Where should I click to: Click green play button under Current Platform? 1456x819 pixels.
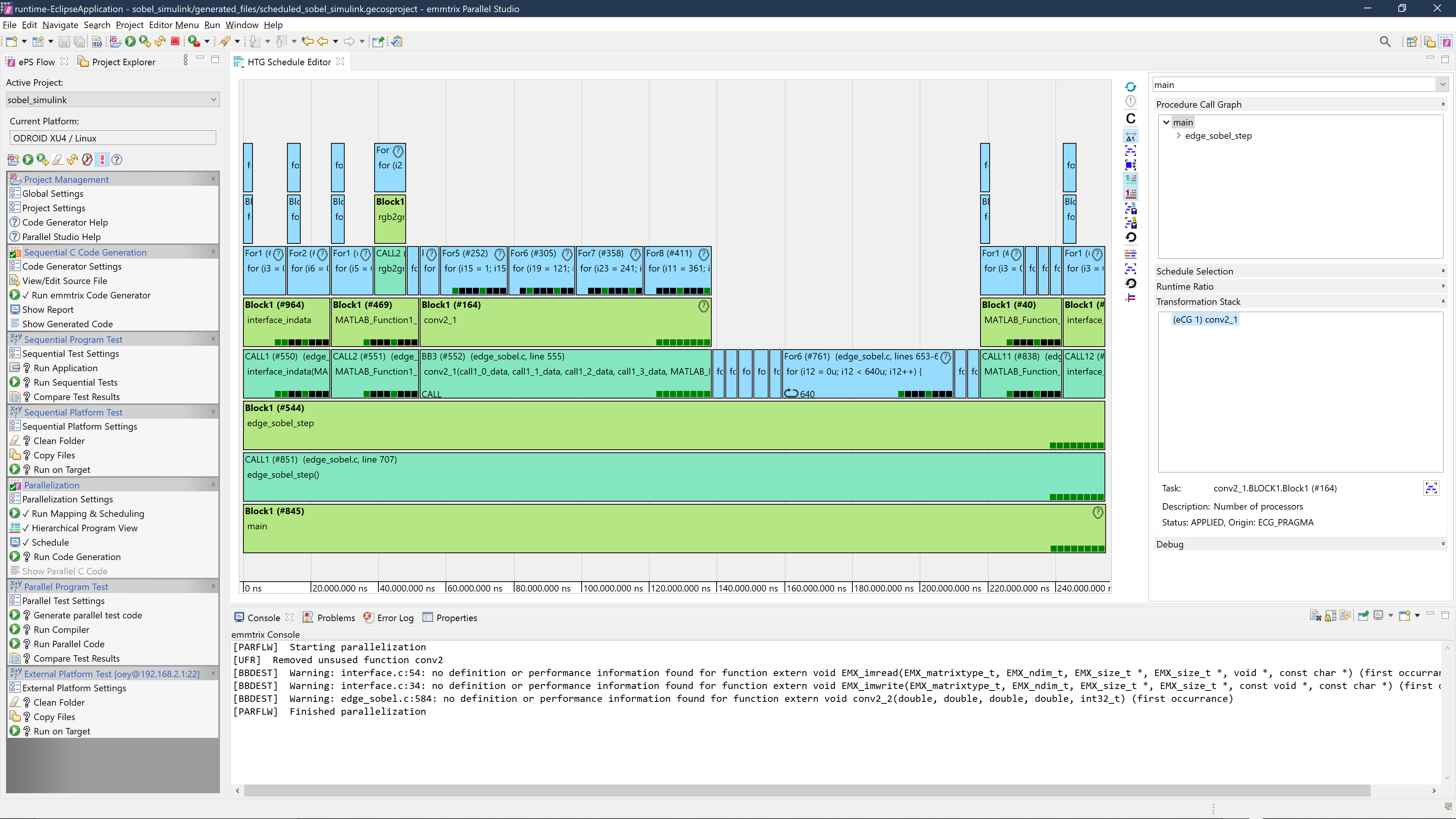point(28,159)
